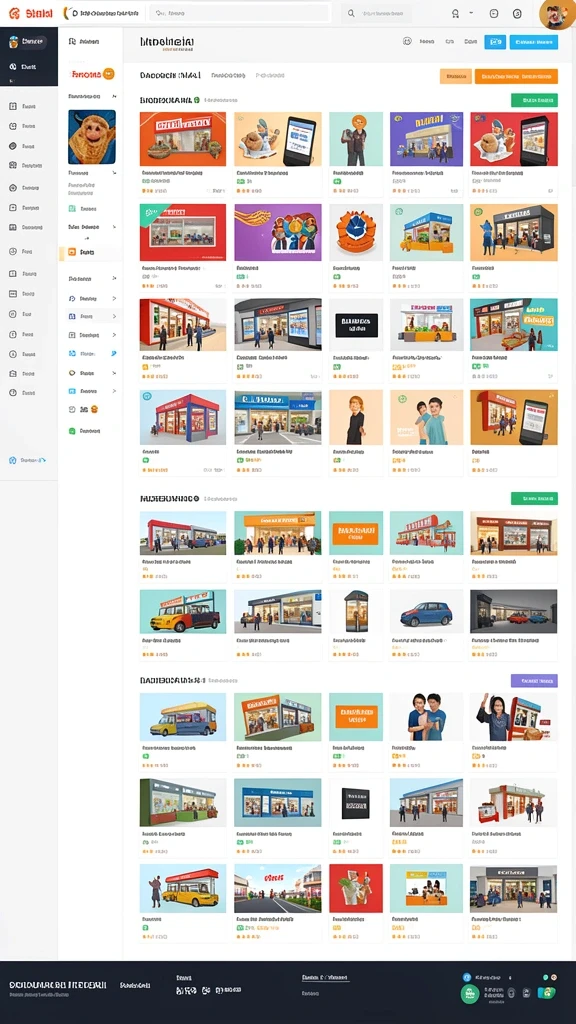Click the green square icon at the bottom of the secondary sidebar
The height and width of the screenshot is (1024, 576).
(72, 431)
